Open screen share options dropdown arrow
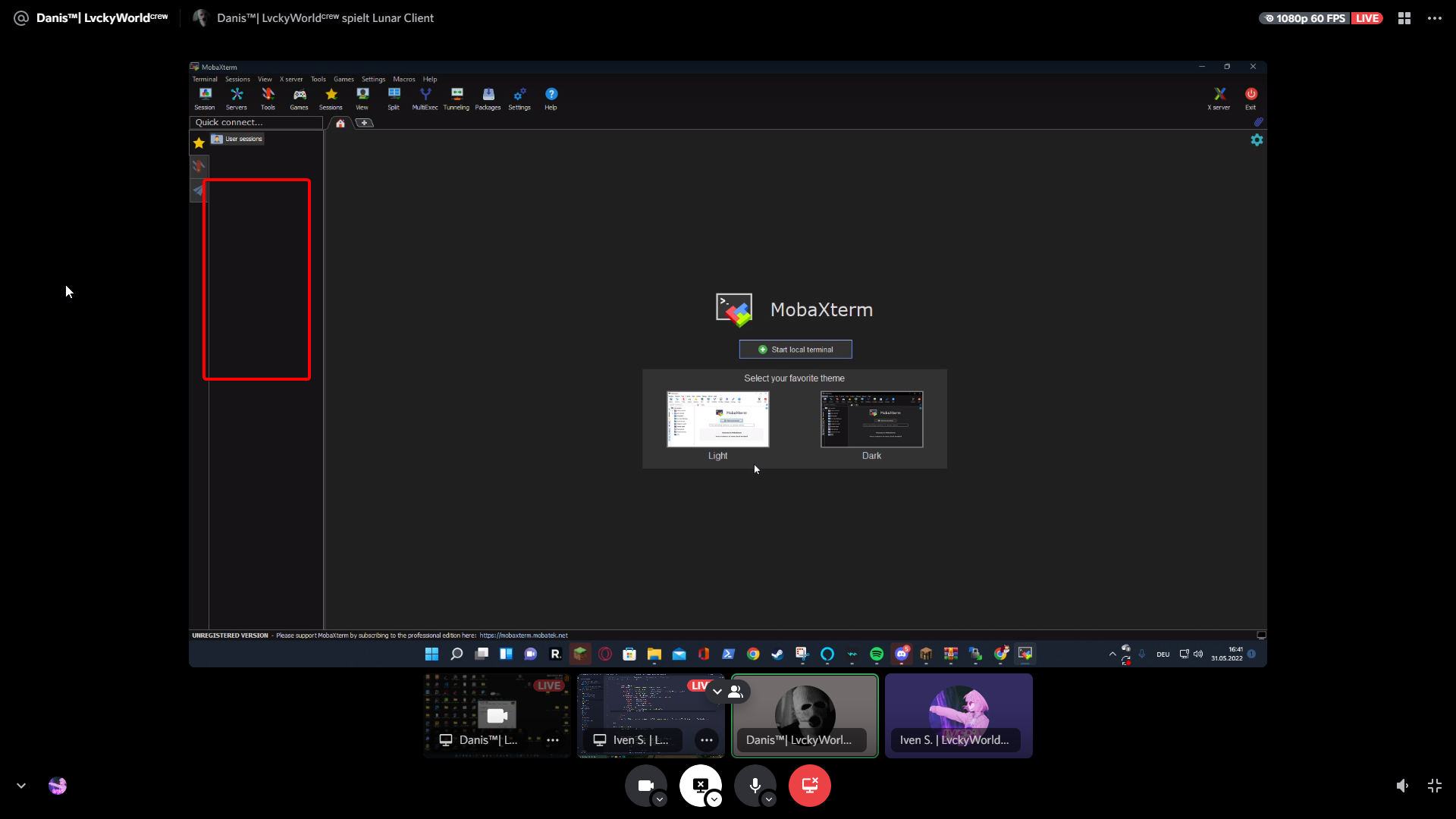This screenshot has height=819, width=1456. pyautogui.click(x=714, y=799)
